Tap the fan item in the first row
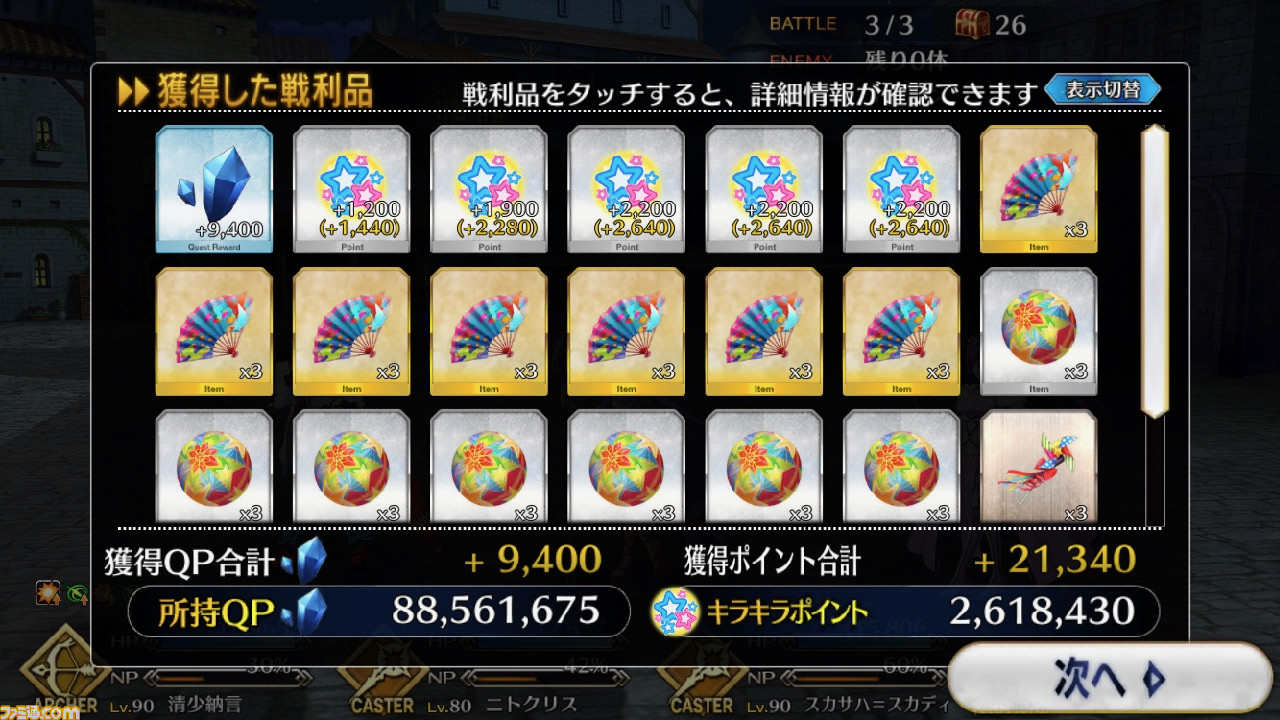 tap(1038, 189)
